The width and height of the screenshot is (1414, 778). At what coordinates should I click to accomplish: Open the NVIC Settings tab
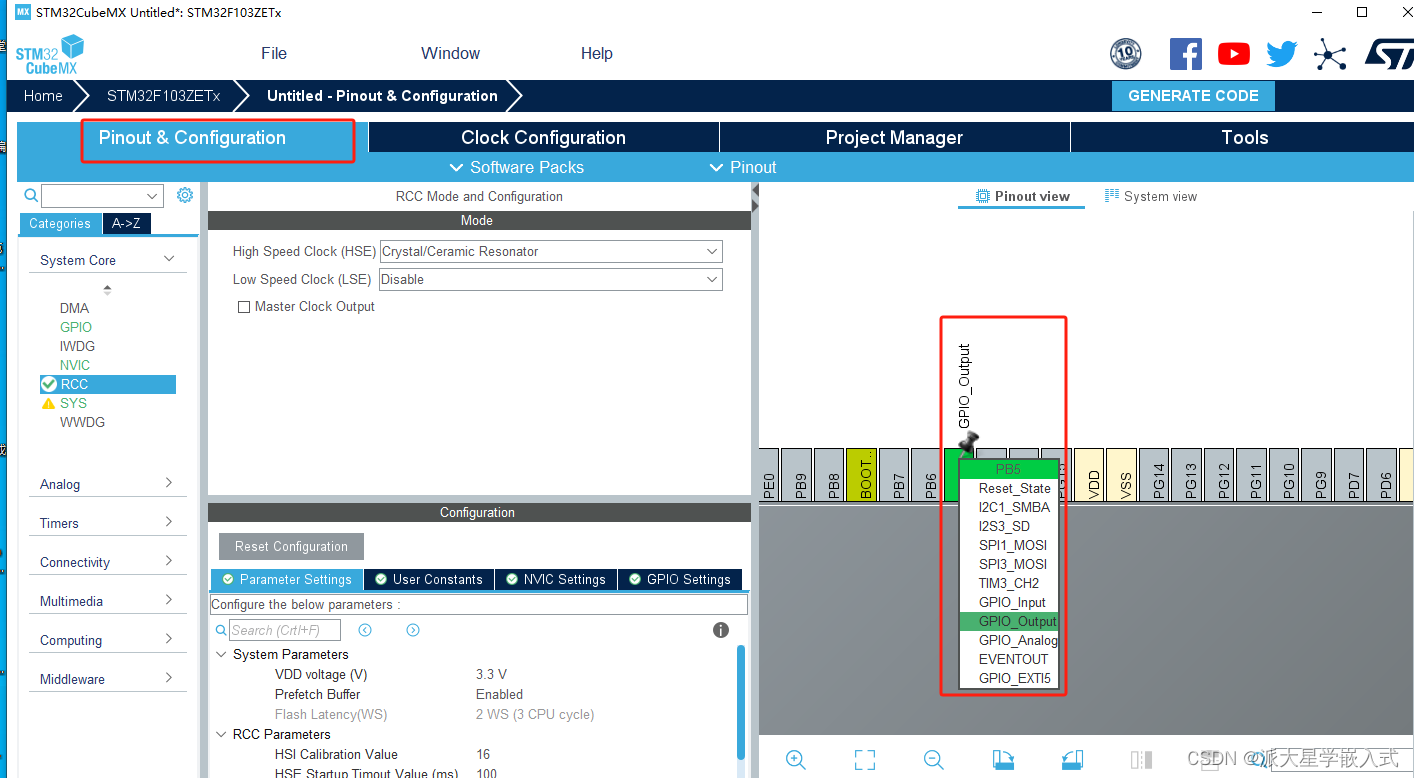556,580
